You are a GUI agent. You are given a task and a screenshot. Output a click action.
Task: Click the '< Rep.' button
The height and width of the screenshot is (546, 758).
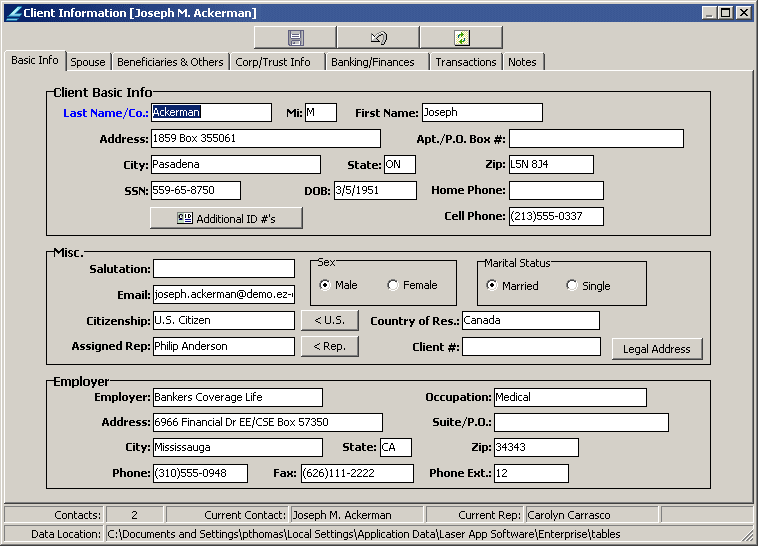[x=329, y=346]
